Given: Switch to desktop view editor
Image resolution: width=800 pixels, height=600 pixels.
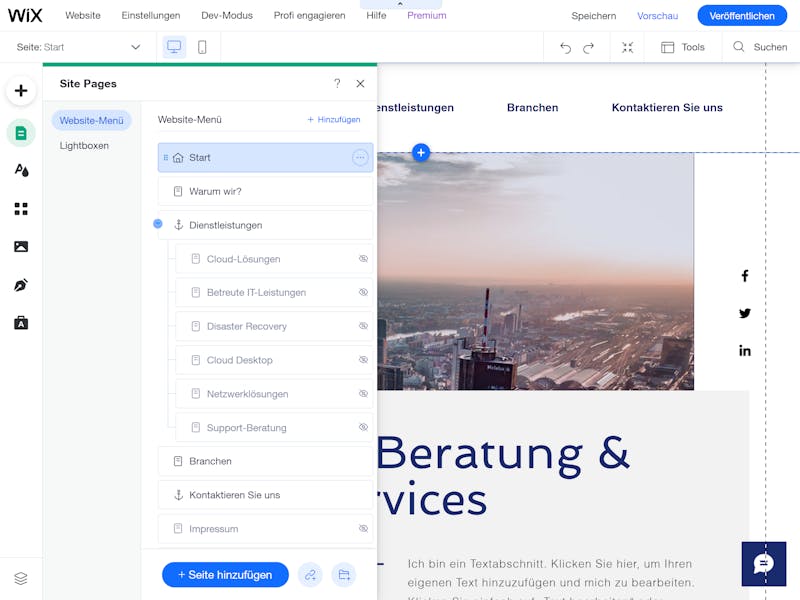Looking at the screenshot, I should point(174,47).
